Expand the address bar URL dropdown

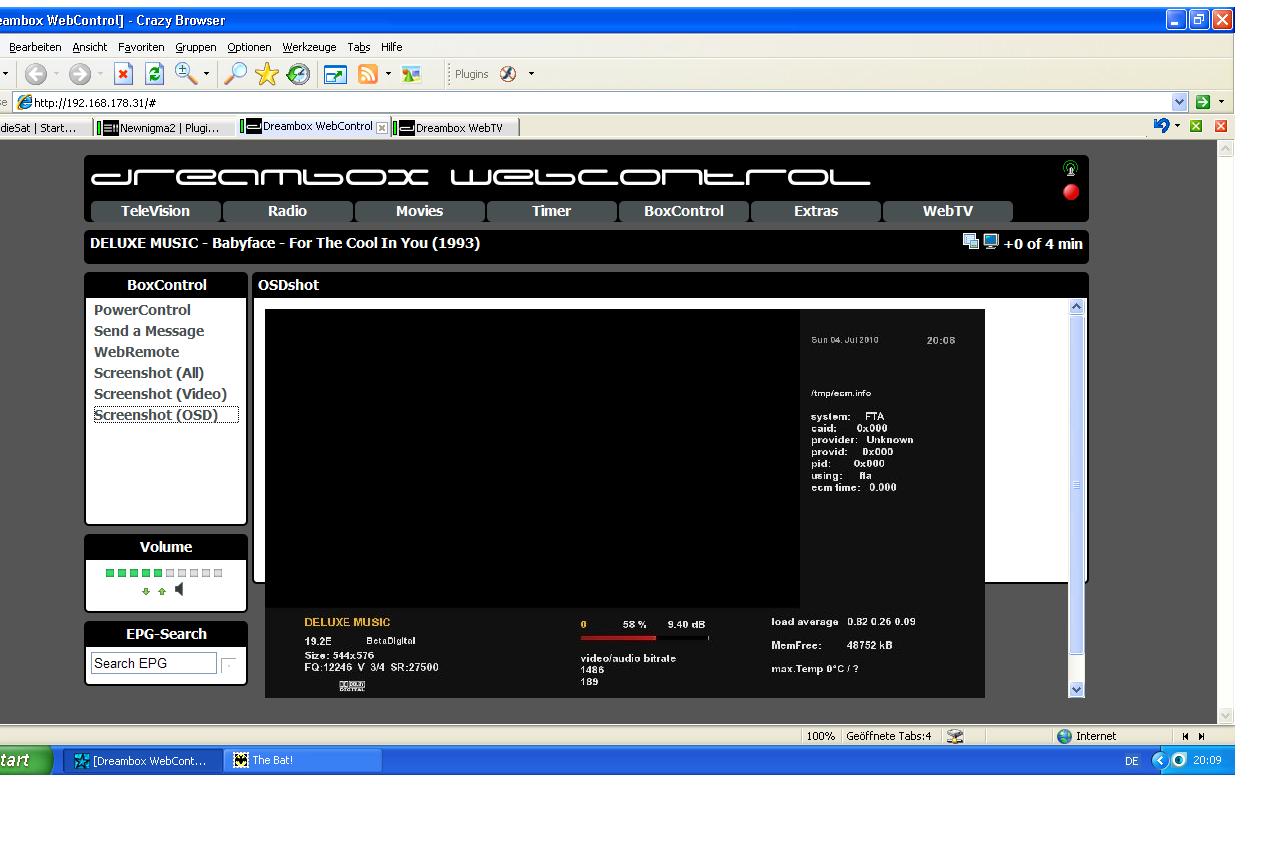click(x=1179, y=102)
